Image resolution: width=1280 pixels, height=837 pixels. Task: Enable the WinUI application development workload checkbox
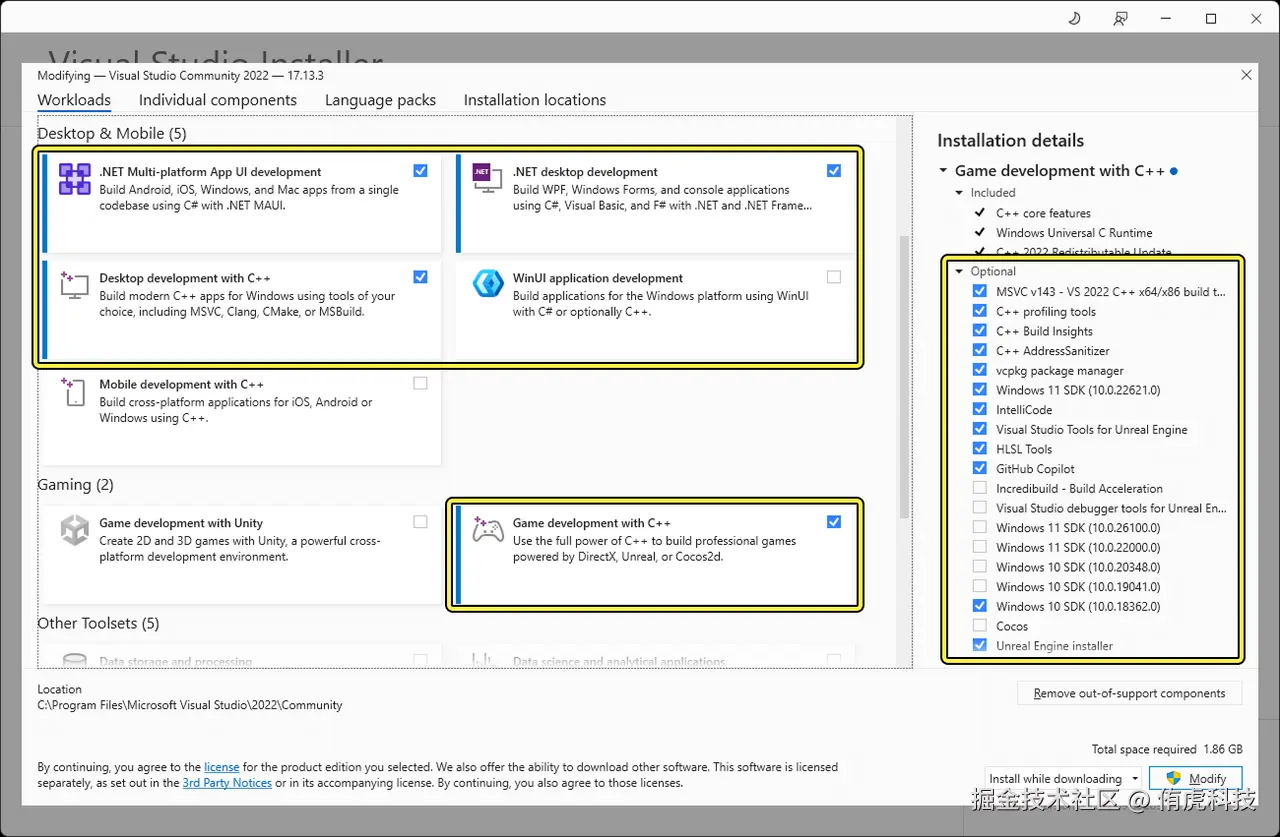(834, 277)
